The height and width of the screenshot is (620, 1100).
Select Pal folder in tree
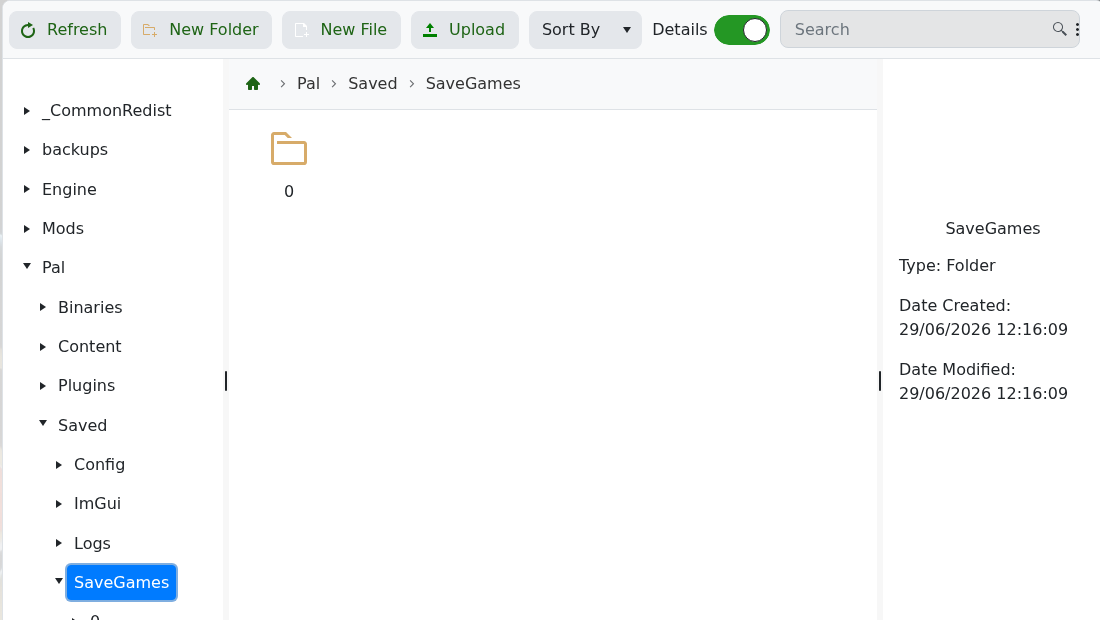[53, 268]
